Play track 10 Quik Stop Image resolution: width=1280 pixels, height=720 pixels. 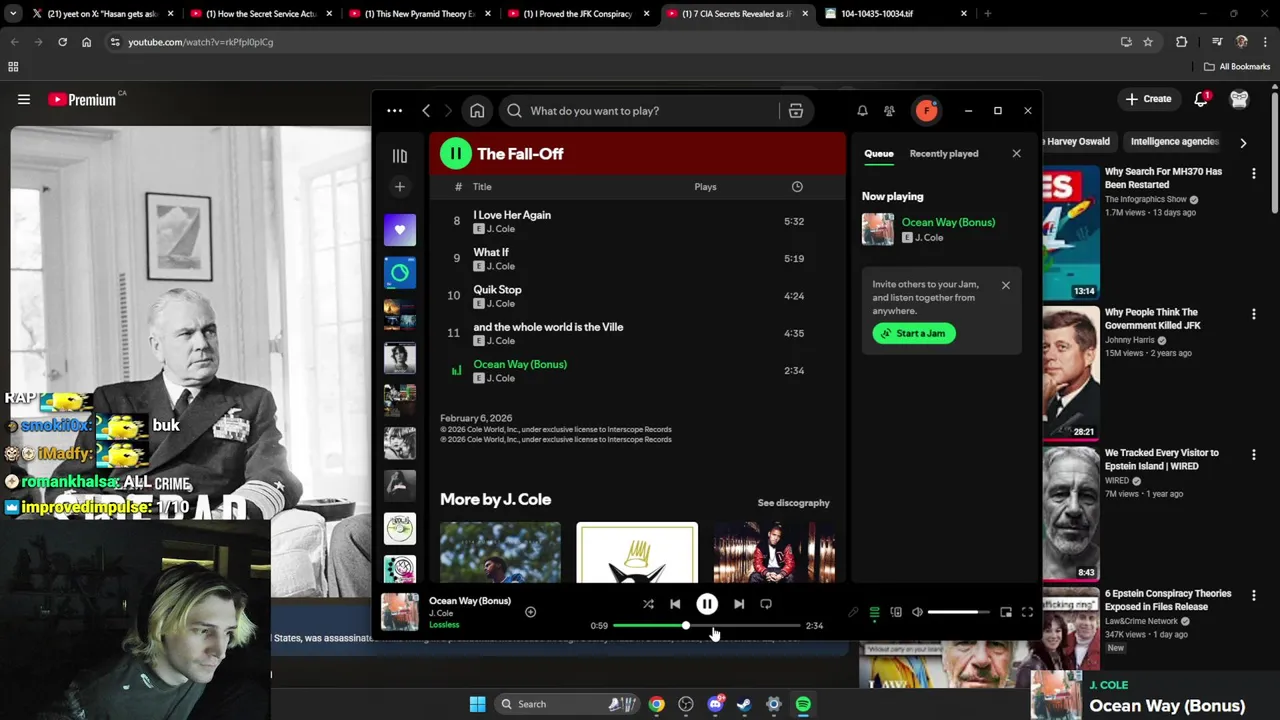[638, 296]
